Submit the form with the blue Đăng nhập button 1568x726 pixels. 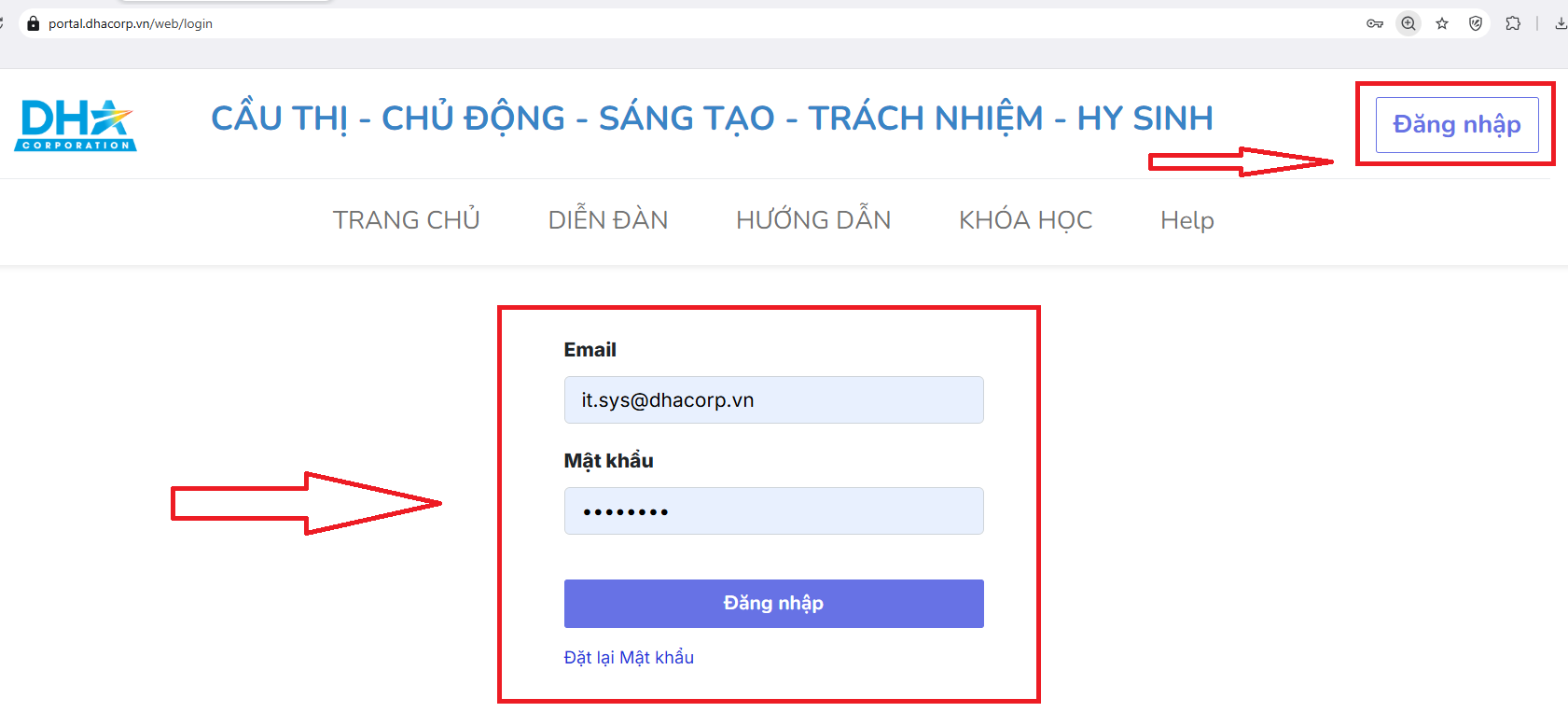coord(773,604)
